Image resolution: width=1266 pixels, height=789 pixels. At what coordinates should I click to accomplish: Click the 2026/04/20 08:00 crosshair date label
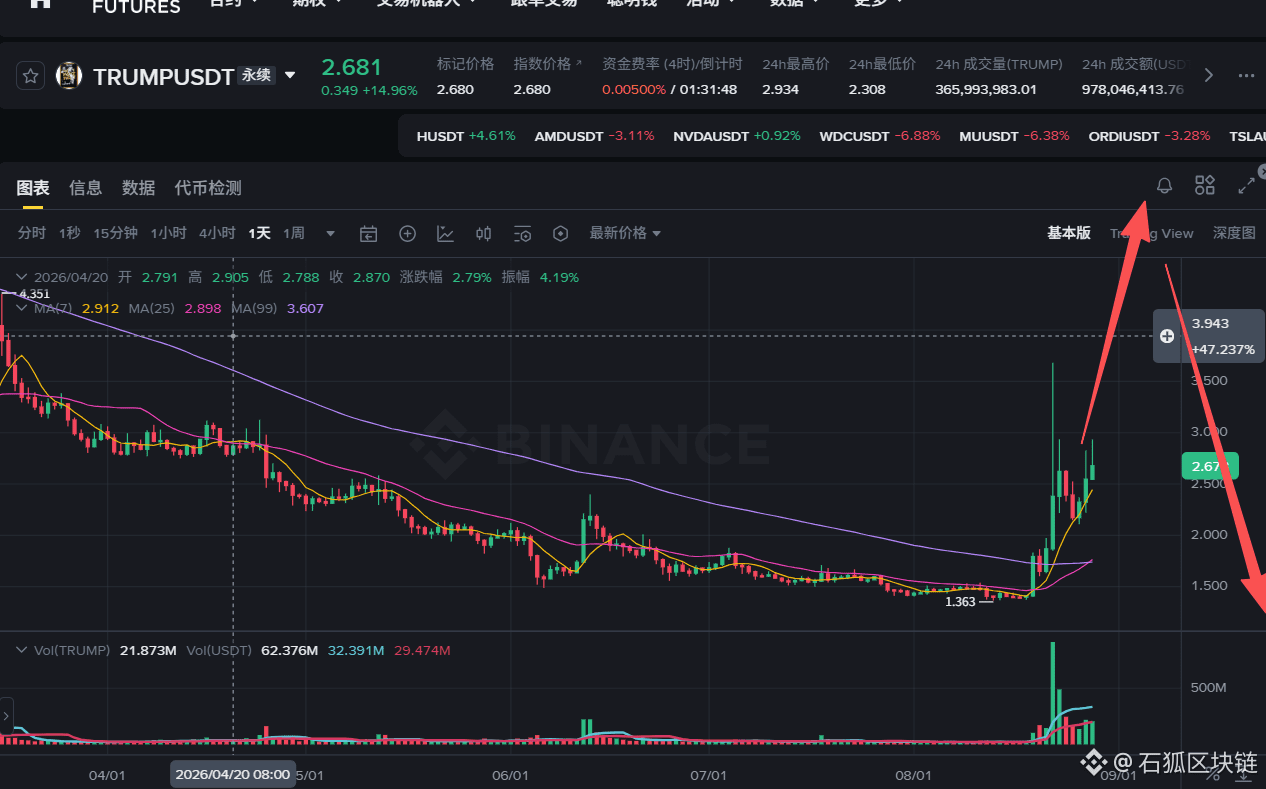233,774
